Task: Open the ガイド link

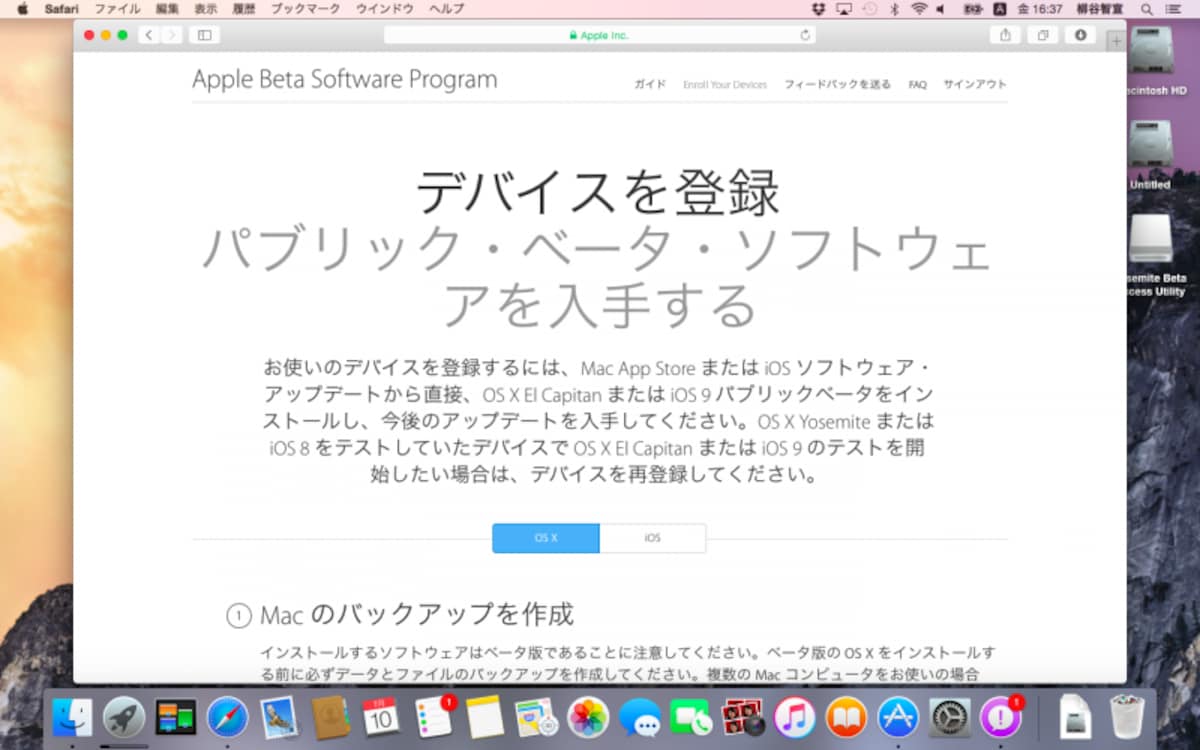Action: [649, 85]
